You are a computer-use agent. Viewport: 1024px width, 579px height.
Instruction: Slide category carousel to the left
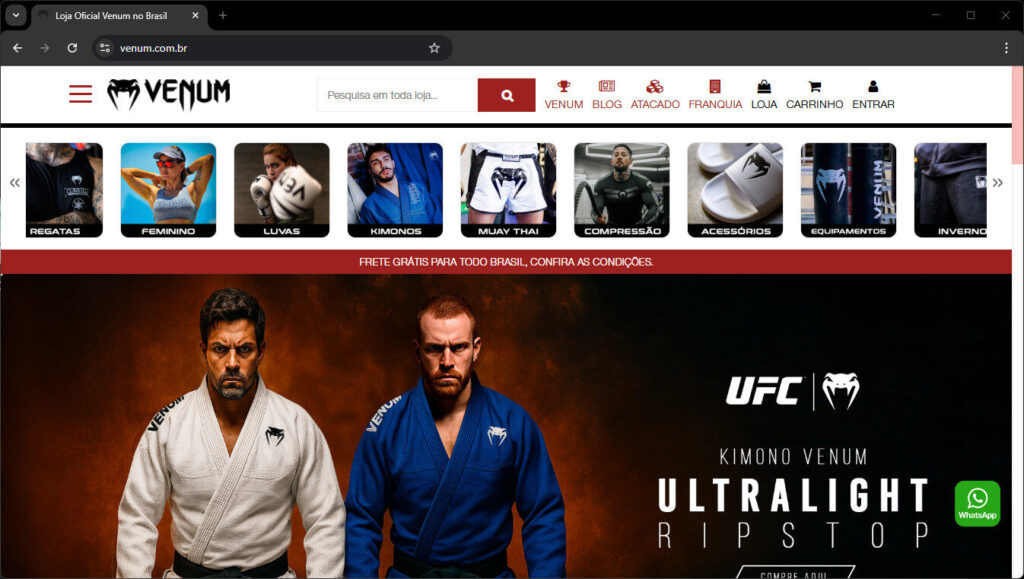[14, 183]
